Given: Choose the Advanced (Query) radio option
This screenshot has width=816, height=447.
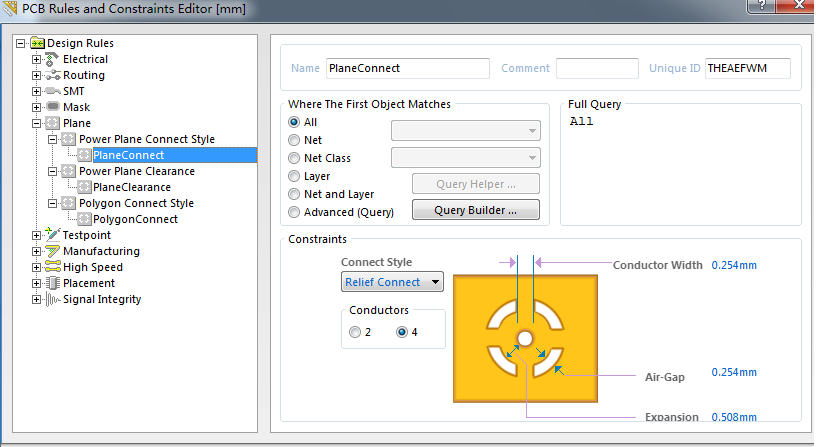Looking at the screenshot, I should tap(294, 212).
